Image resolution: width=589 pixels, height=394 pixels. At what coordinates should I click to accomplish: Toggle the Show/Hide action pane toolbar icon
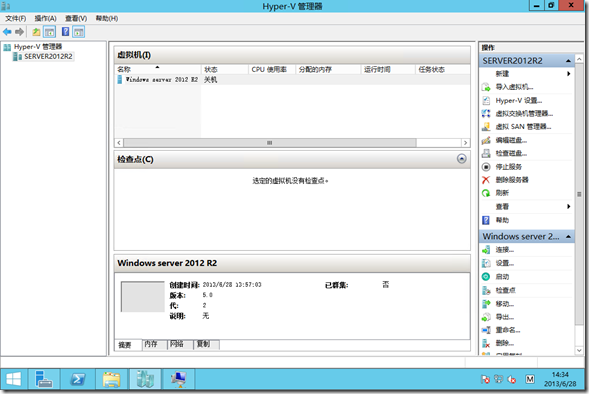(x=79, y=32)
